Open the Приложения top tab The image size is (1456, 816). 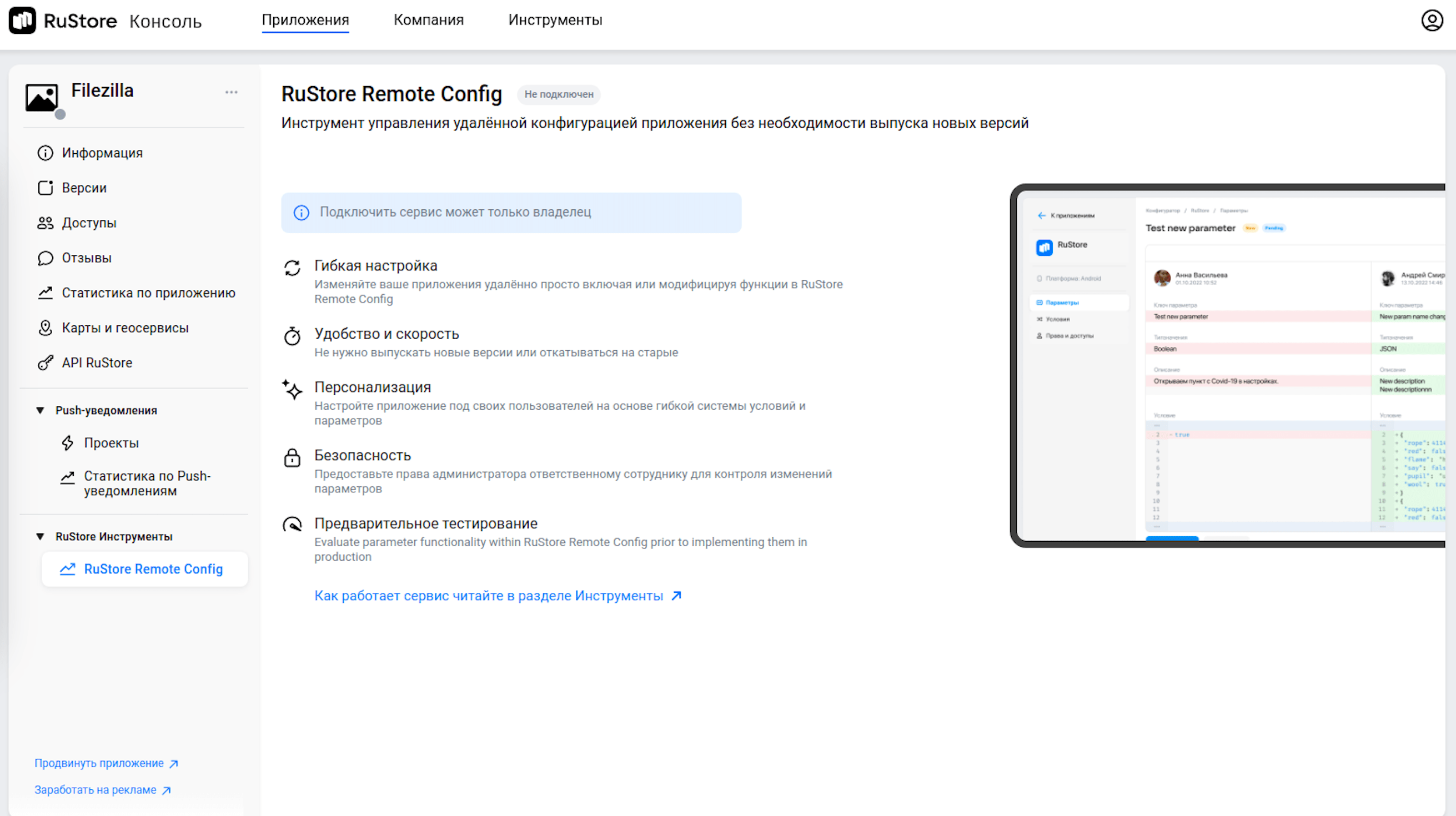point(305,20)
